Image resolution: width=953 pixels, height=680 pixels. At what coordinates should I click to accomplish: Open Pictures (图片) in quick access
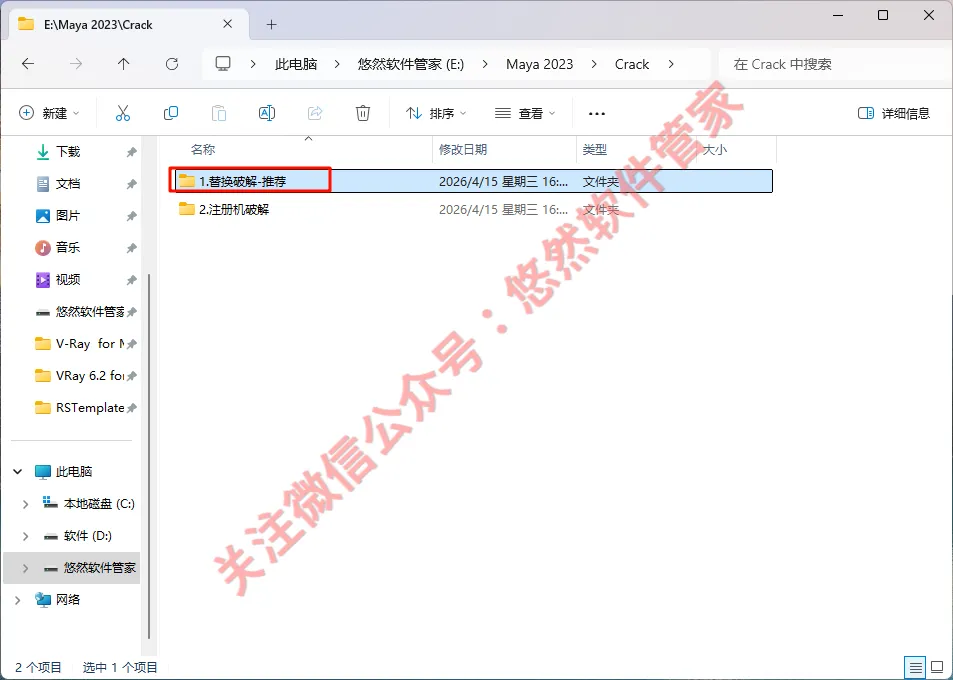pos(68,216)
